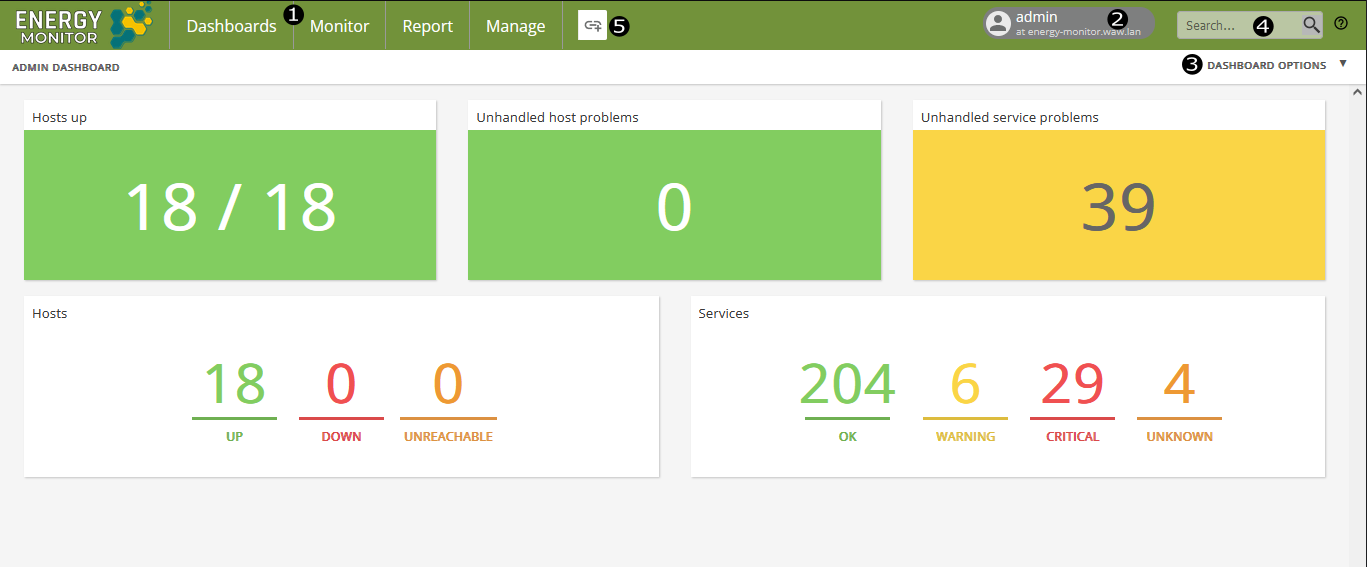Open the Hosts up 18 / 18 tile

230,205
